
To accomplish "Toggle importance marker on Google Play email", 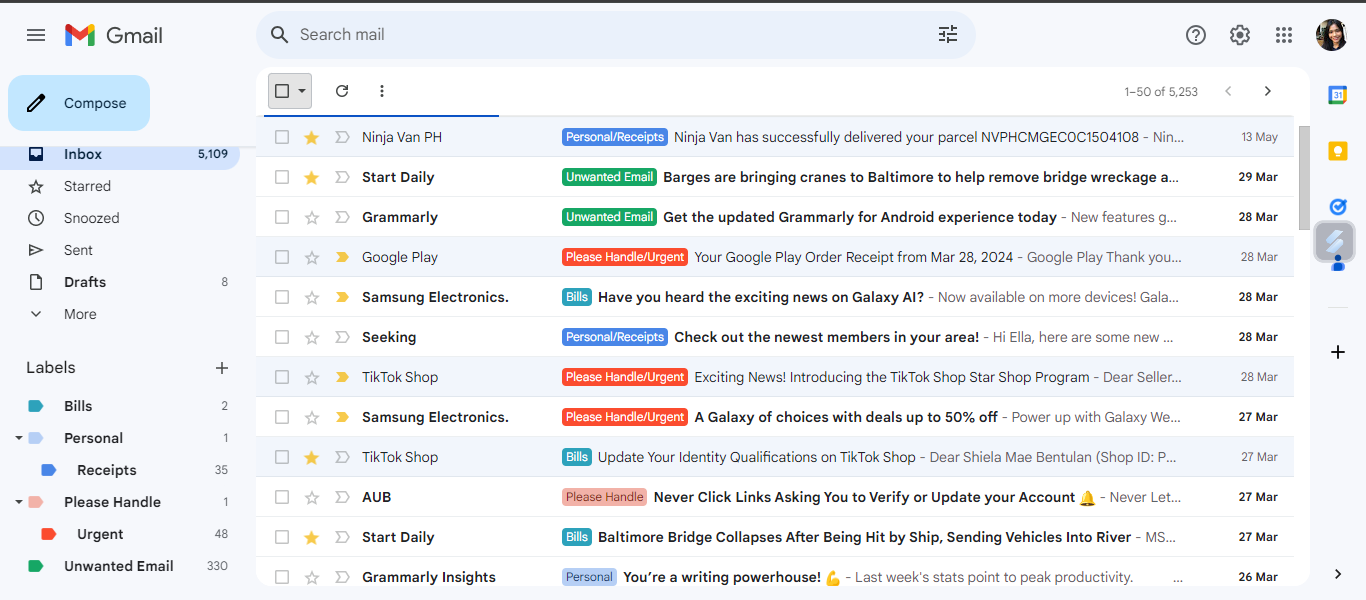I will coord(342,257).
